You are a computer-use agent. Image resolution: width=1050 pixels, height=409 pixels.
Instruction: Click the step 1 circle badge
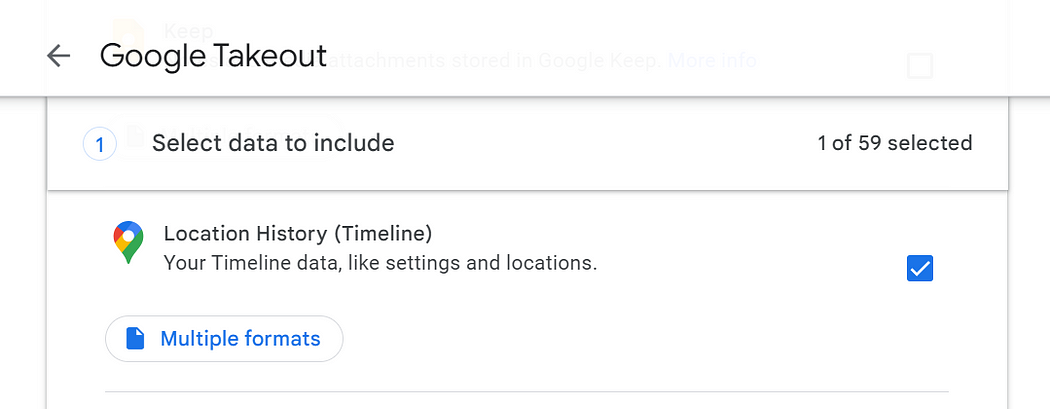coord(99,145)
